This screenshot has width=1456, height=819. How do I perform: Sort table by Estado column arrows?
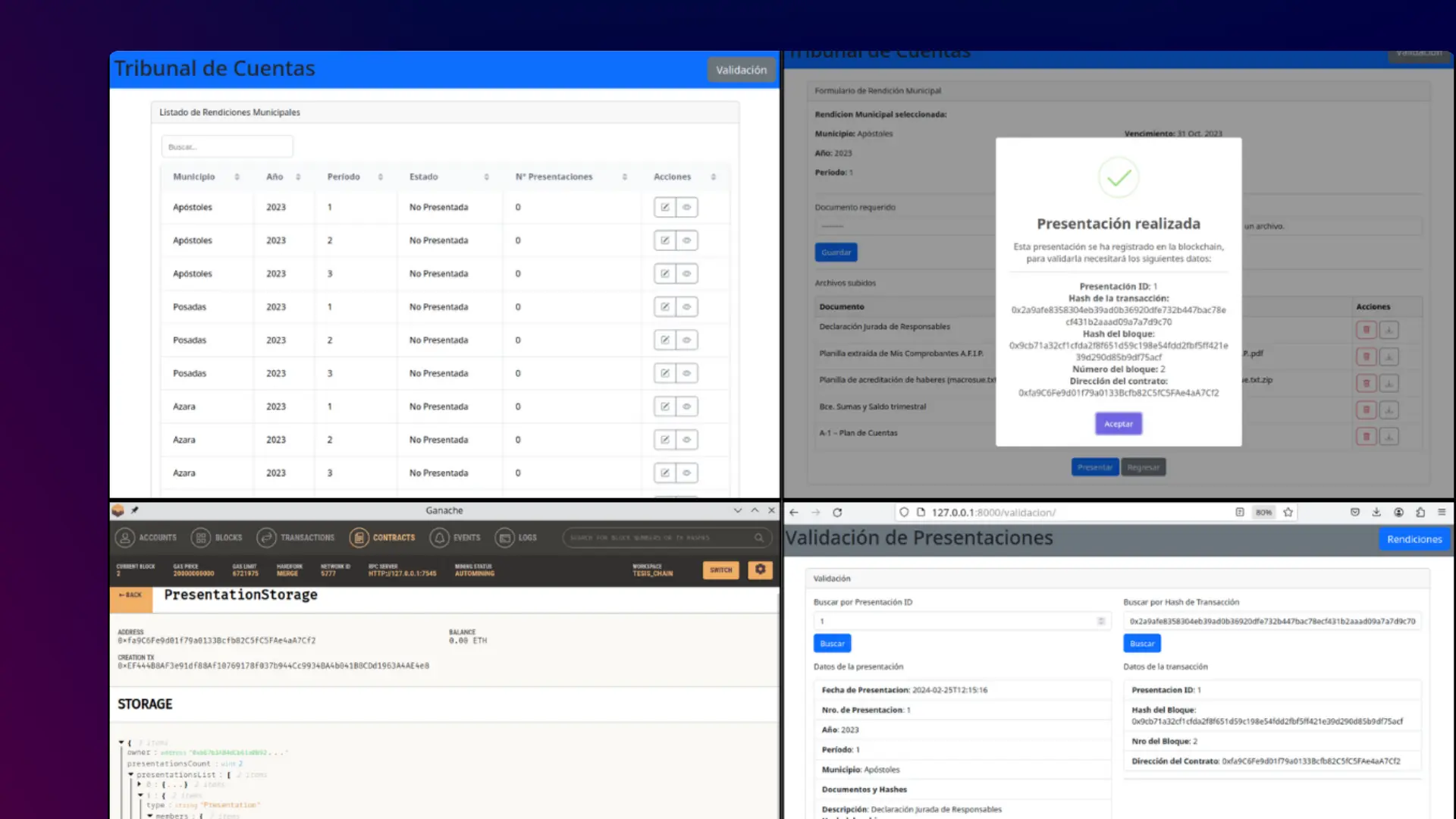486,177
